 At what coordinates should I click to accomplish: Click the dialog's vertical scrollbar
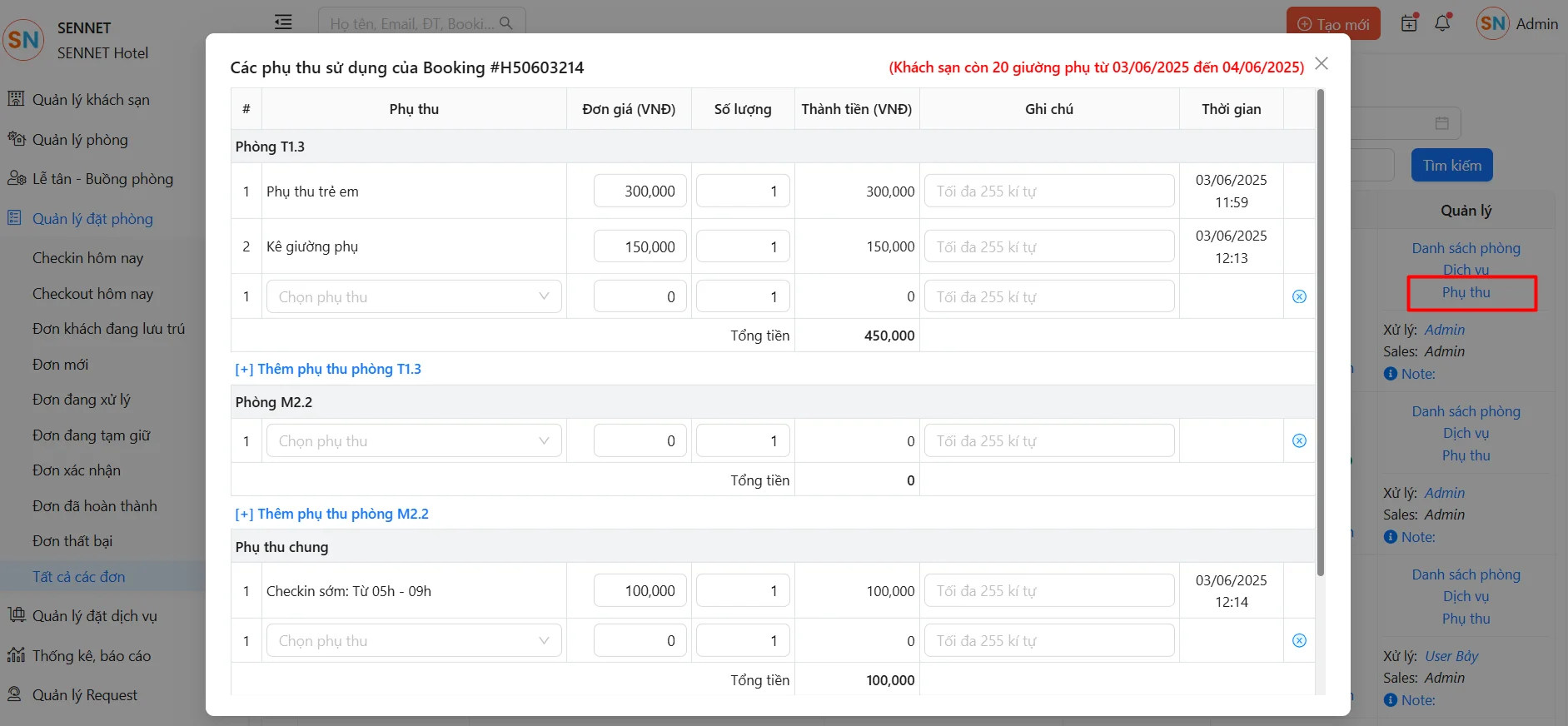[1320, 333]
